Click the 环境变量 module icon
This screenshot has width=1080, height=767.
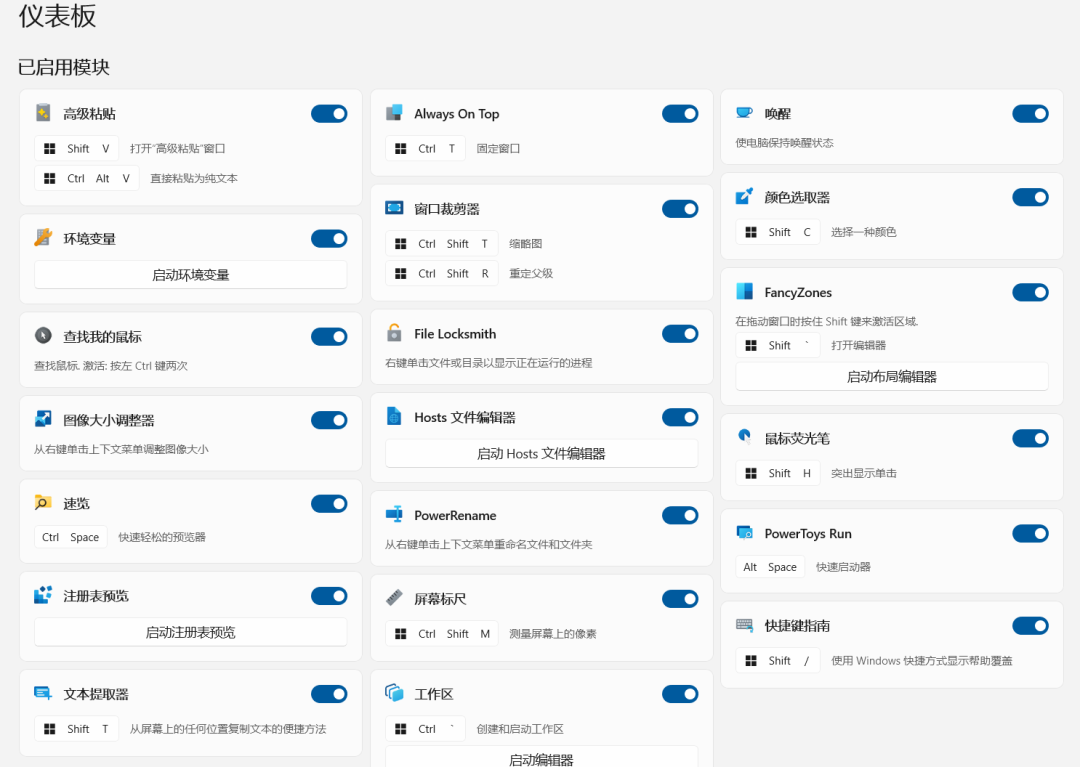43,238
